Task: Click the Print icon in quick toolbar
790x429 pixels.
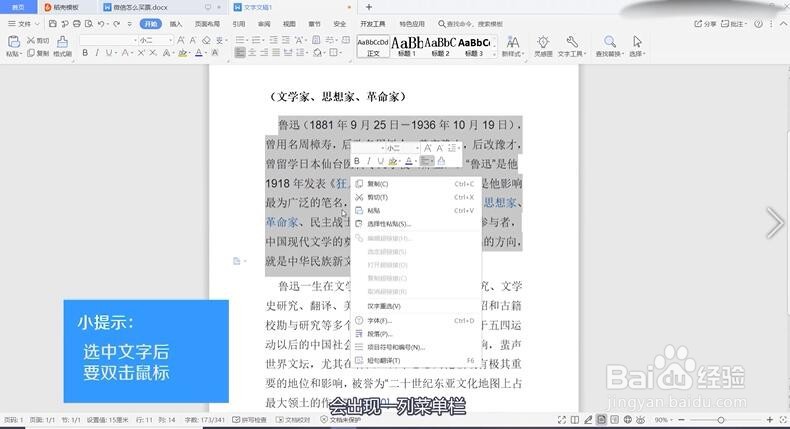Action: pyautogui.click(x=77, y=24)
